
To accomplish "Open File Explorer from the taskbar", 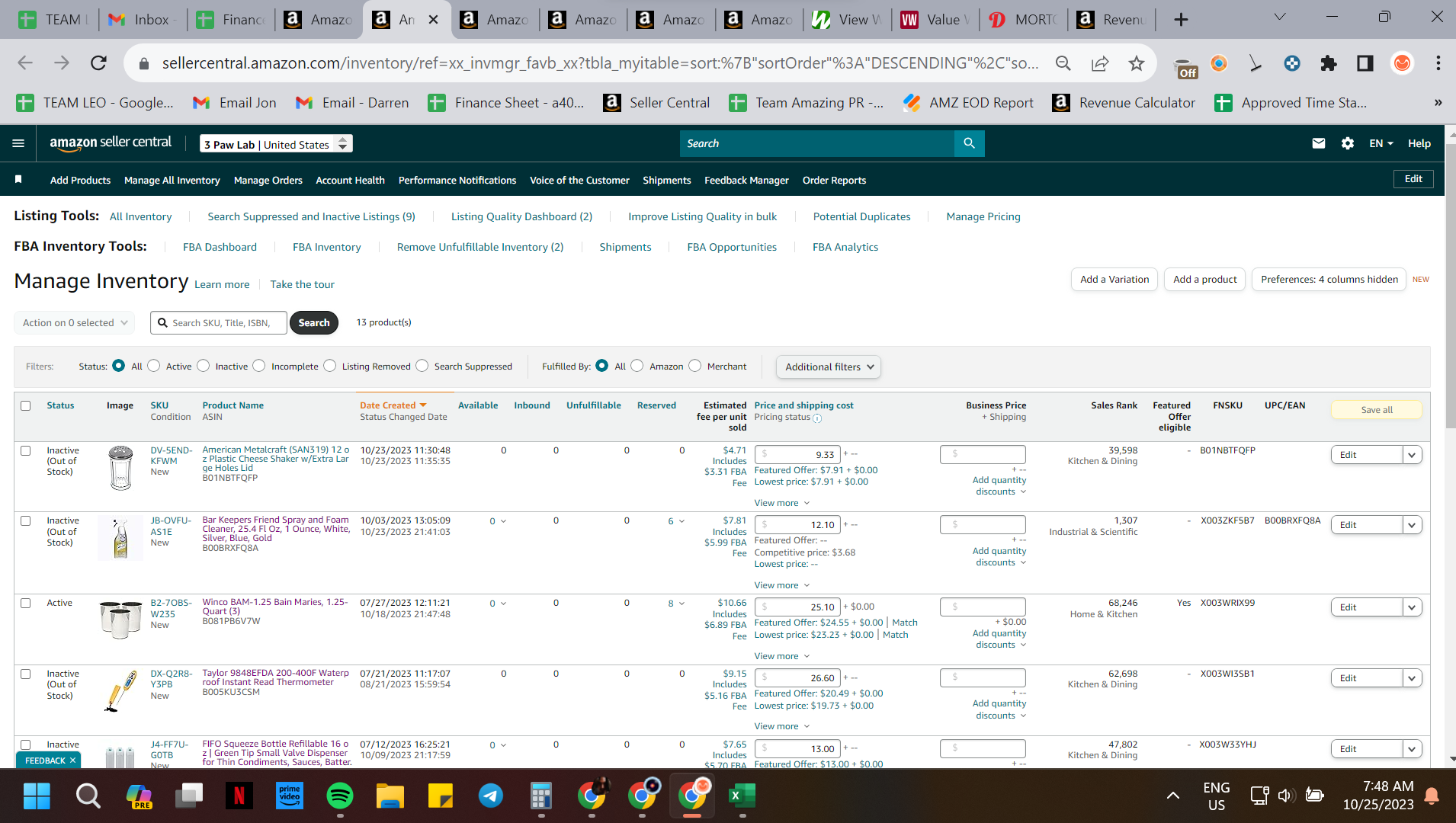I will (390, 796).
